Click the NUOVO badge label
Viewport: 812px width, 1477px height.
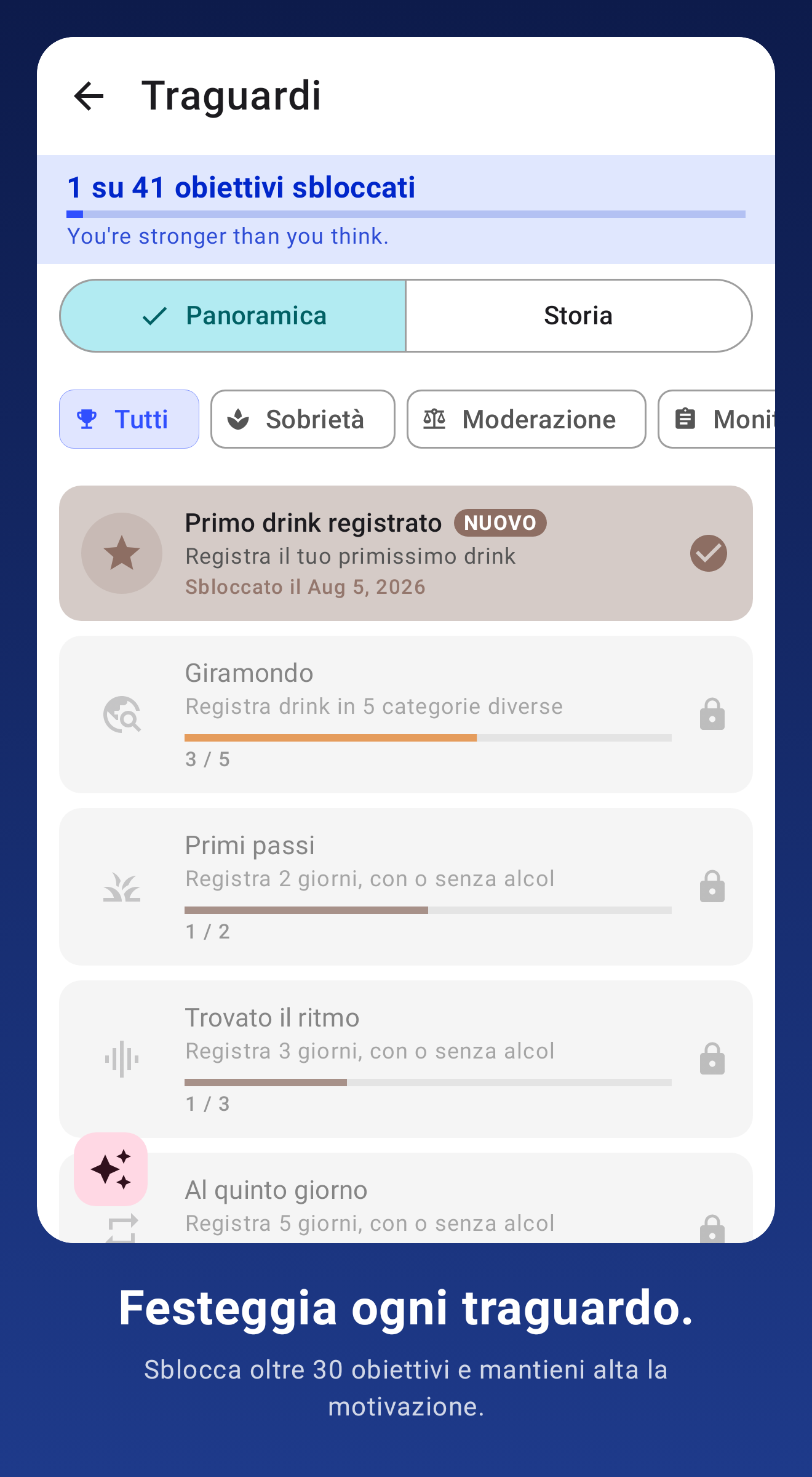[x=500, y=523]
